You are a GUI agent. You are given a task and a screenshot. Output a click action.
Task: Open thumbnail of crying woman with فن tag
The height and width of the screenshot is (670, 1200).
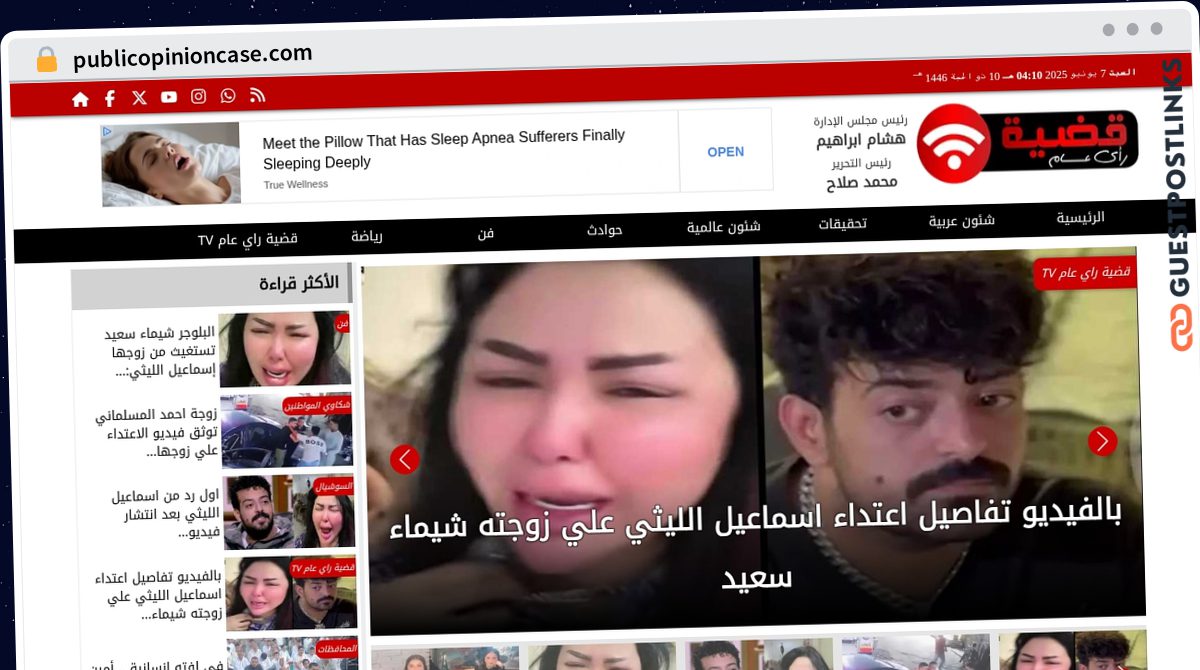tap(285, 349)
